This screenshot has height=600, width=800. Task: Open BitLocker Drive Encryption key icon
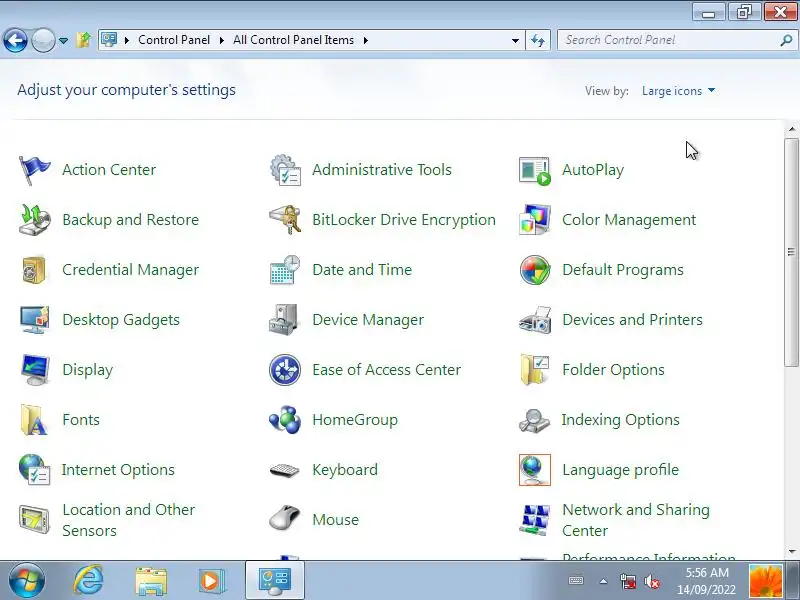(285, 220)
